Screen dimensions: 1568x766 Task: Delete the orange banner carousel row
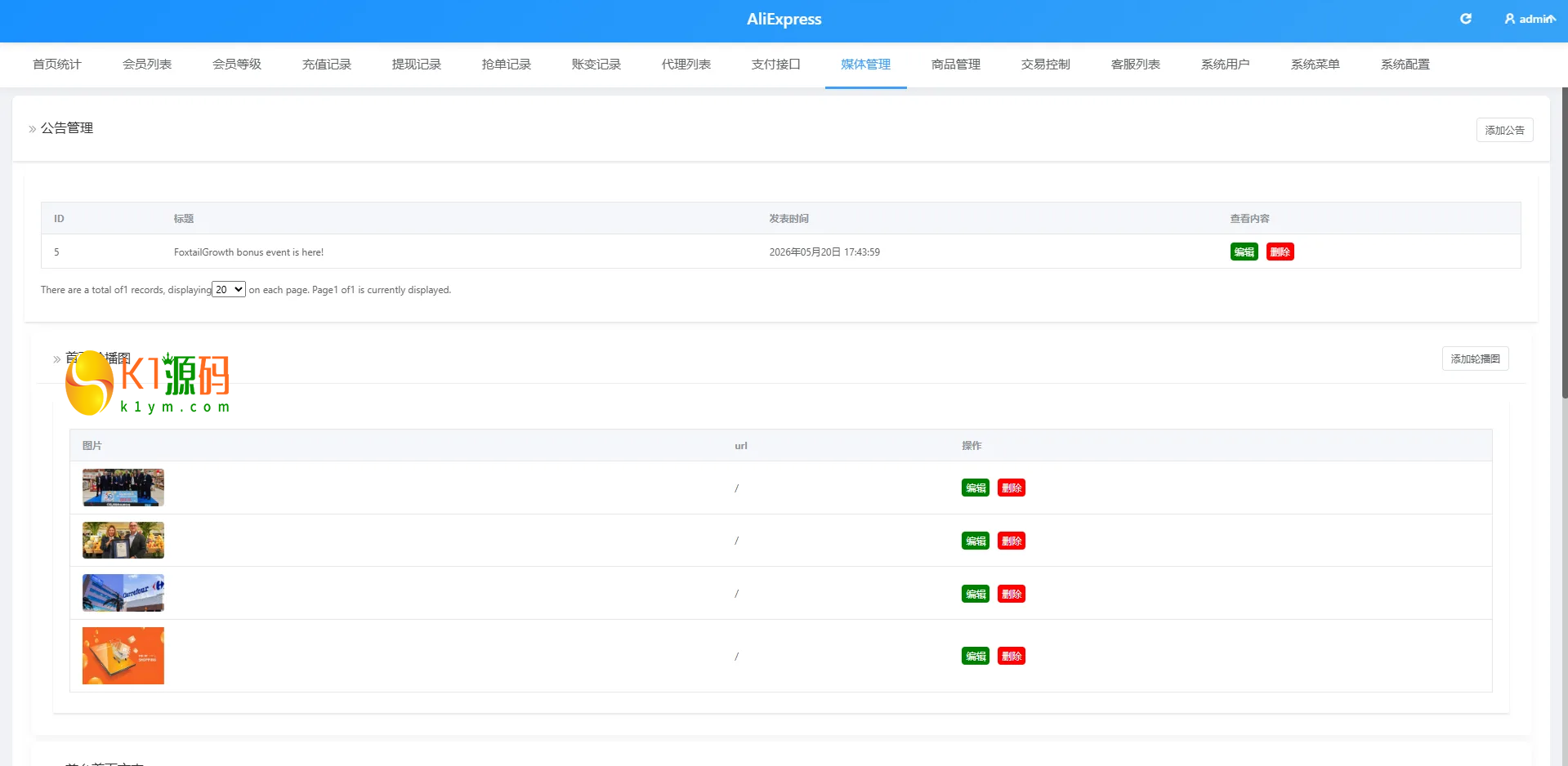[1012, 656]
